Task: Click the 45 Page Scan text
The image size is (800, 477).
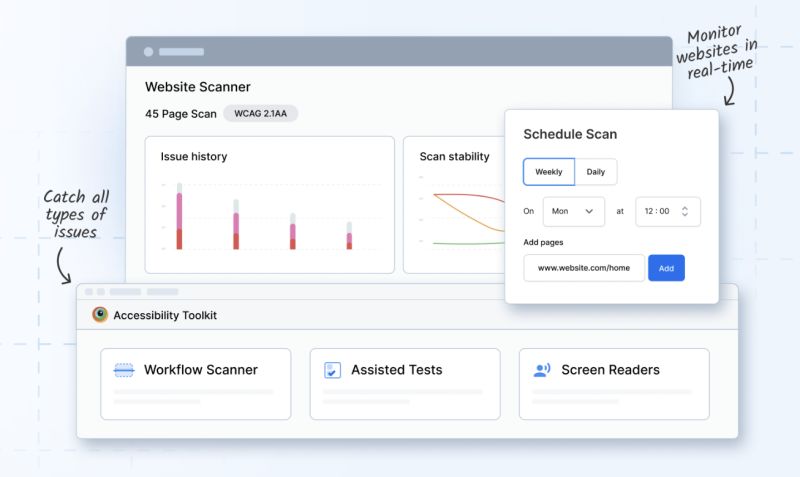Action: click(x=181, y=114)
